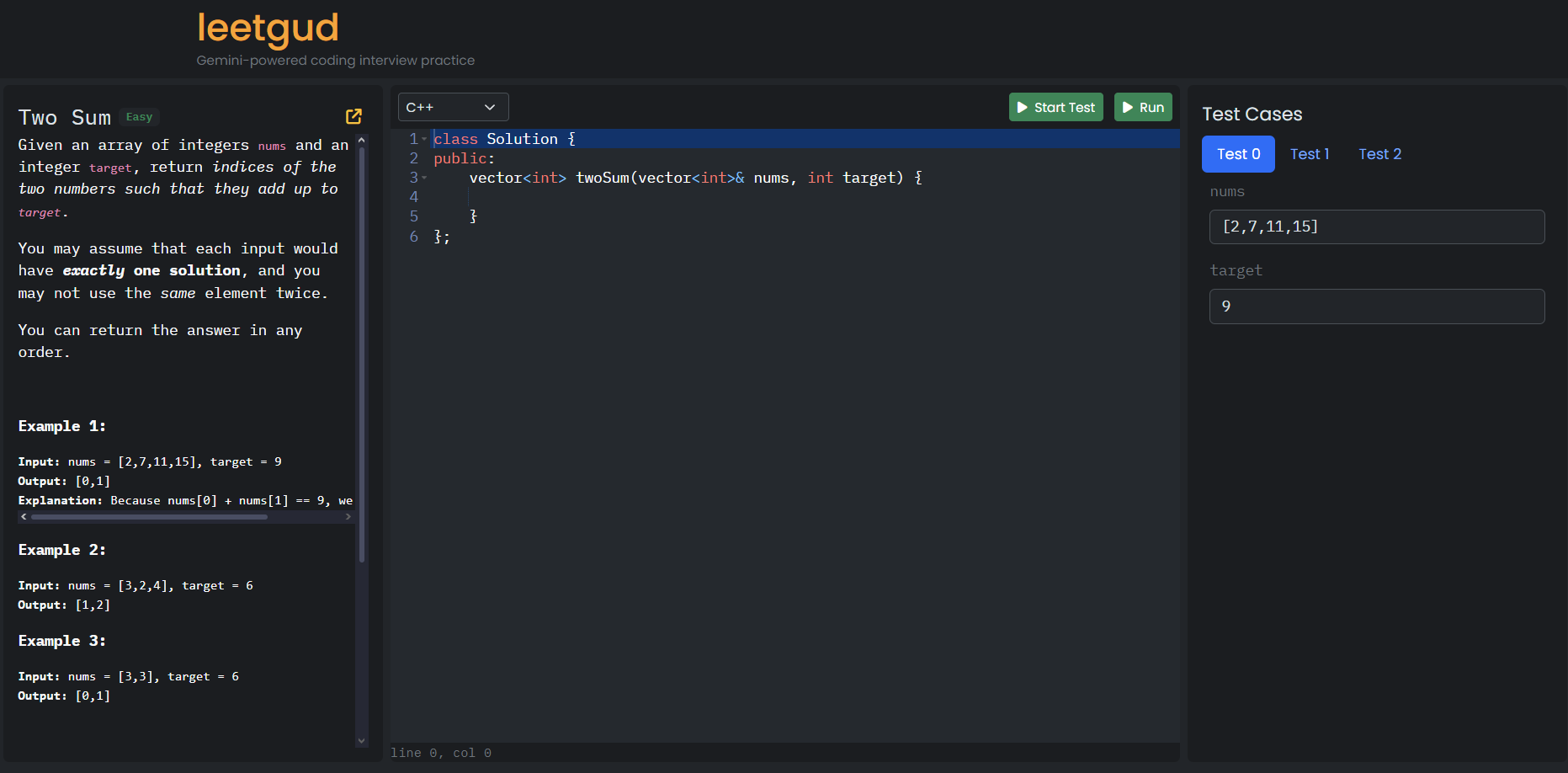Click the twoSum function signature line
The width and height of the screenshot is (1568, 773).
[695, 178]
